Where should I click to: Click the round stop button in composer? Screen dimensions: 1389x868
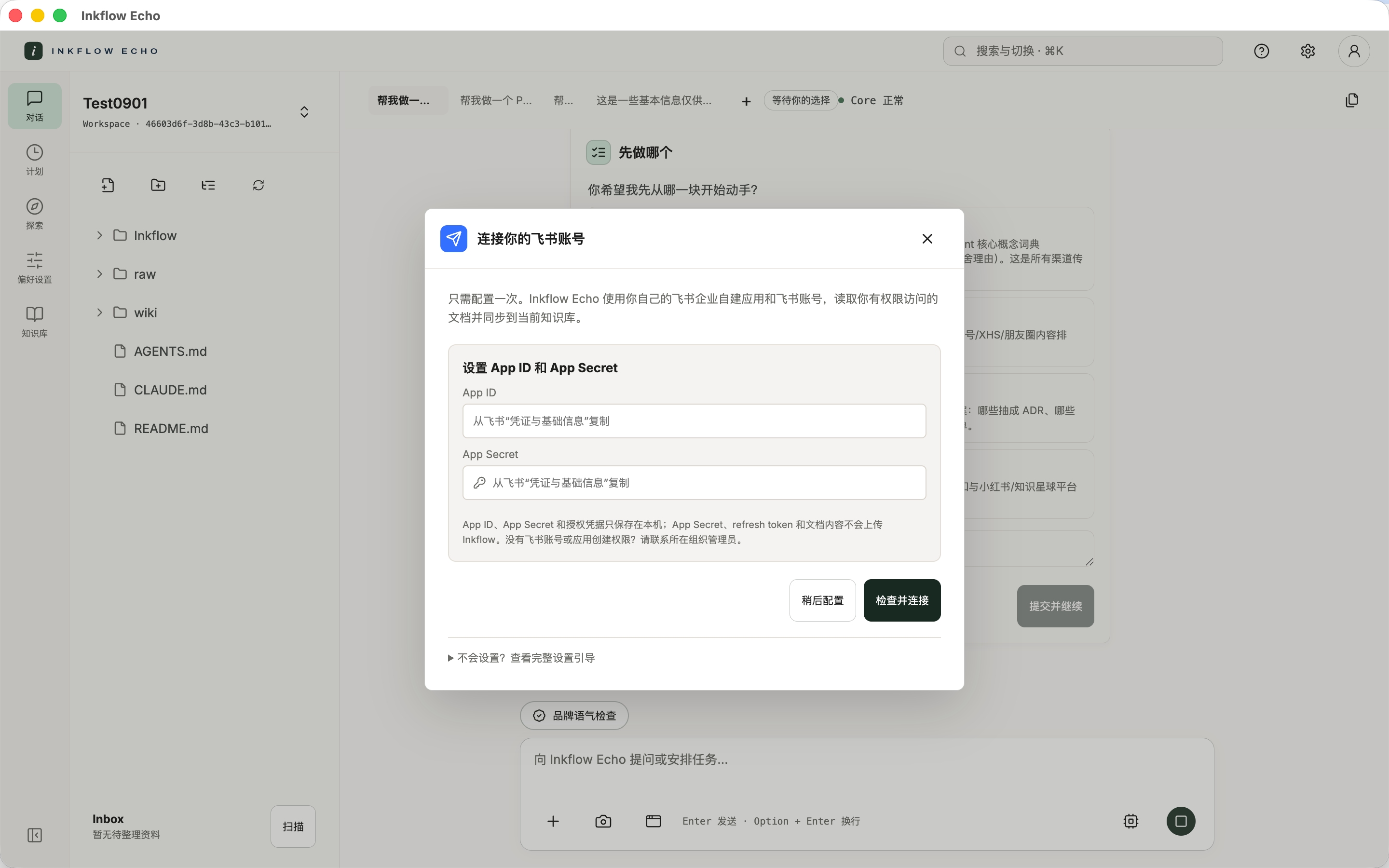1181,821
